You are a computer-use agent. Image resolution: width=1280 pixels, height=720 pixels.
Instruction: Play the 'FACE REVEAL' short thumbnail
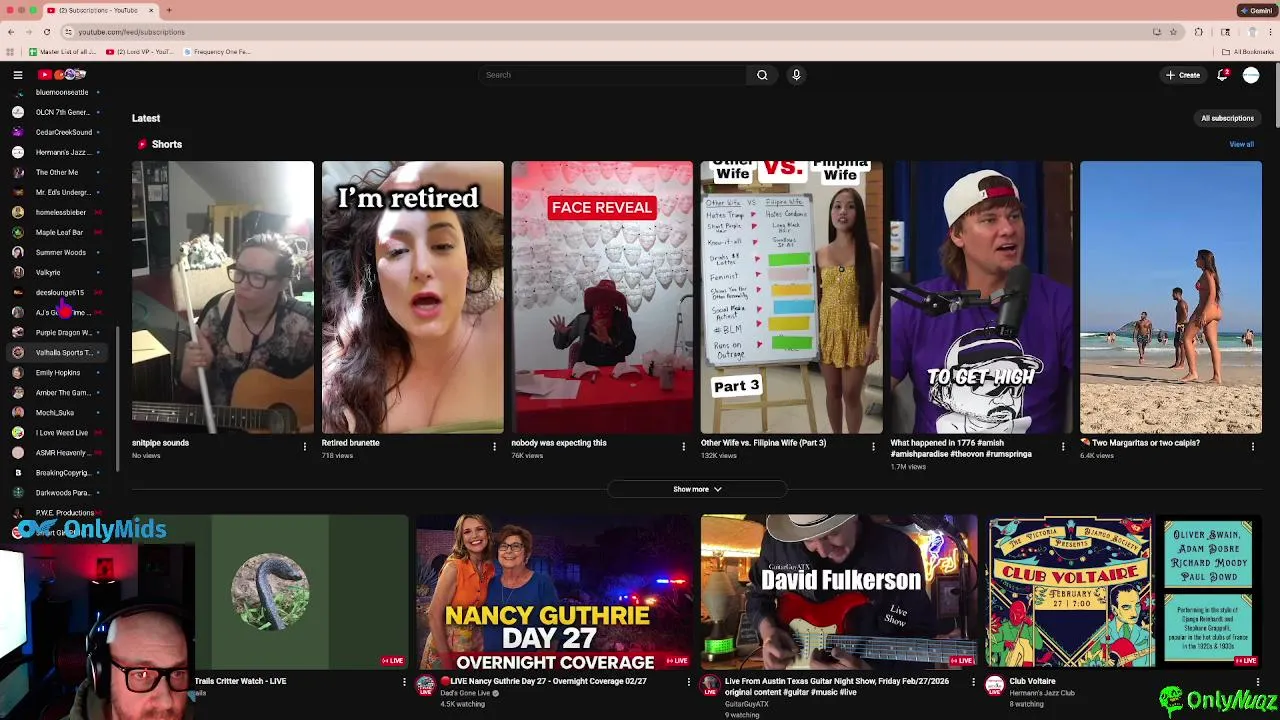click(x=602, y=297)
